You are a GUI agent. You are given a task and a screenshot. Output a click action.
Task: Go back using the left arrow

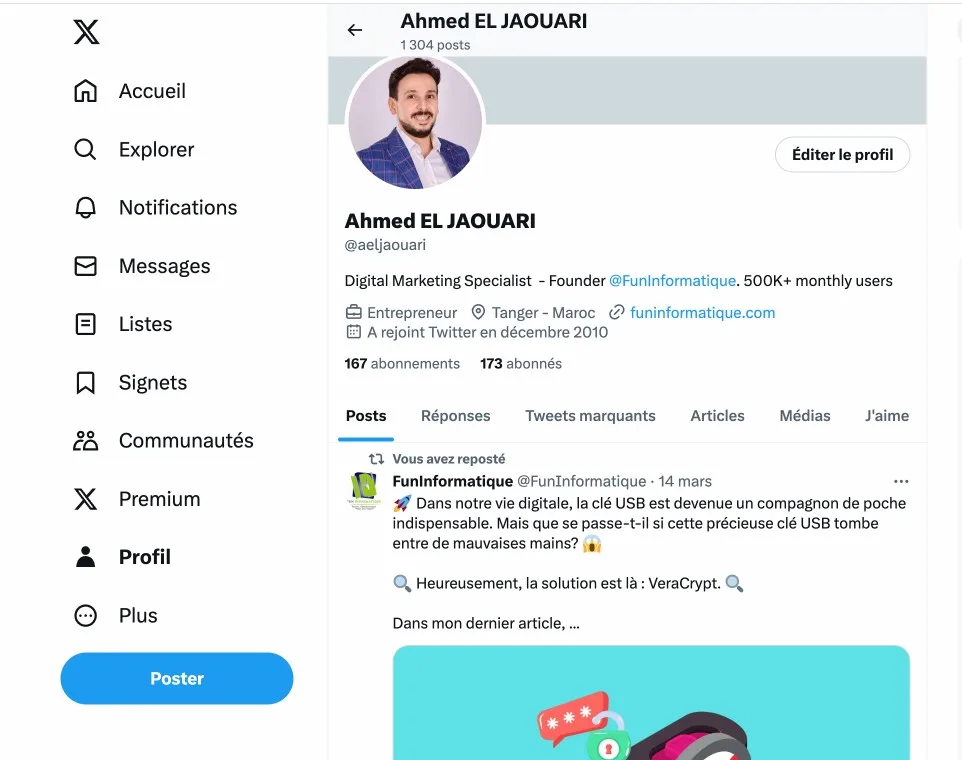point(355,30)
